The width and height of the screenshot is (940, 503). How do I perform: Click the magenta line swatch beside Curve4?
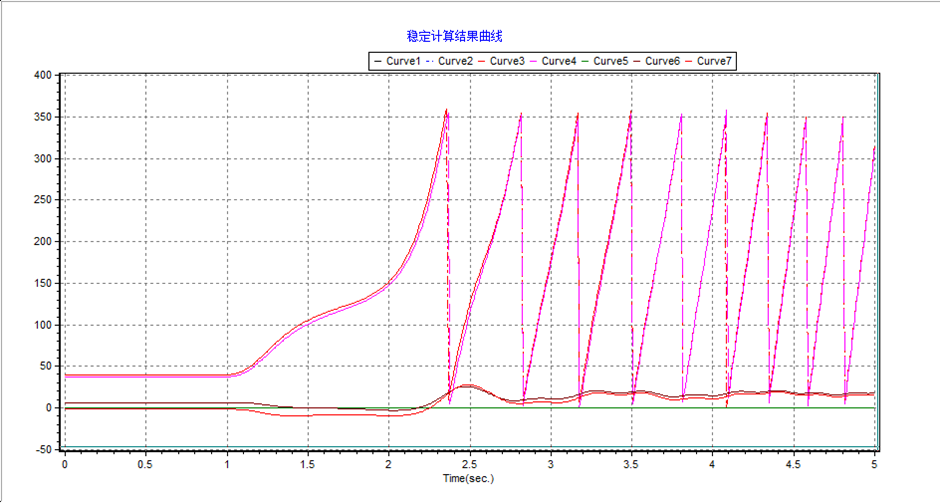(x=532, y=61)
